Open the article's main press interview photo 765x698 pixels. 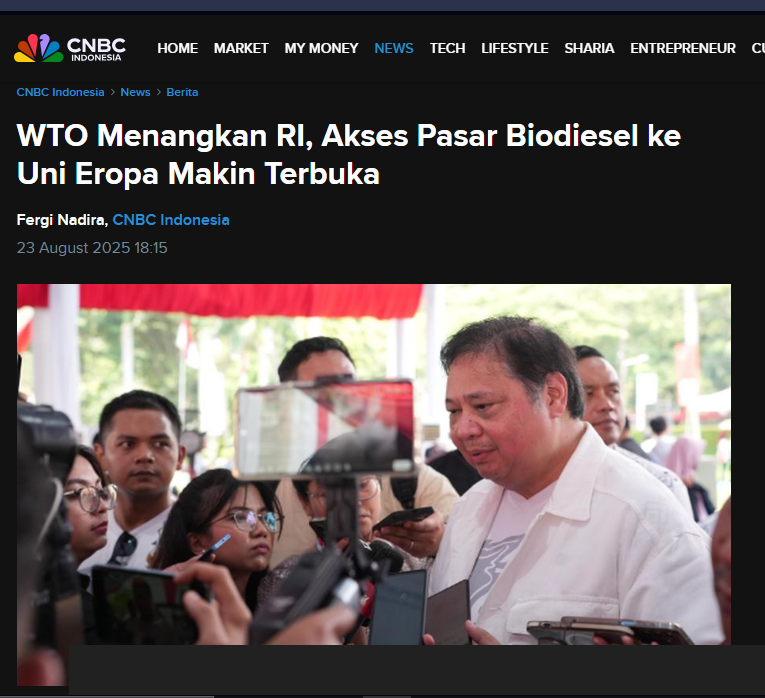pyautogui.click(x=374, y=463)
